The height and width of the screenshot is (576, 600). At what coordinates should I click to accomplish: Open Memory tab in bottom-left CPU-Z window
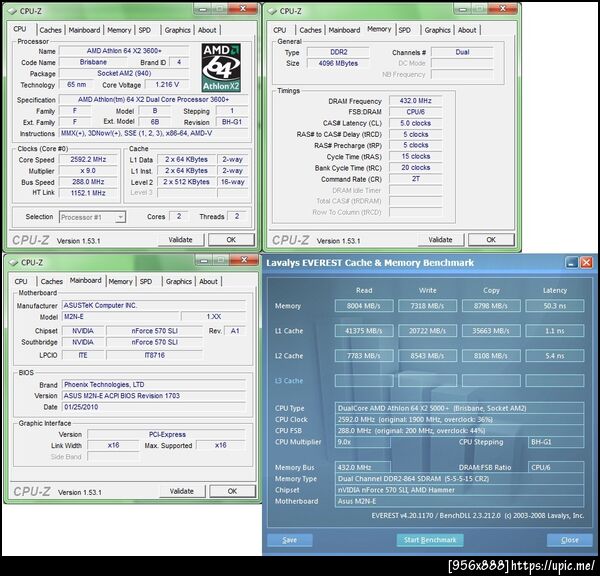point(121,281)
